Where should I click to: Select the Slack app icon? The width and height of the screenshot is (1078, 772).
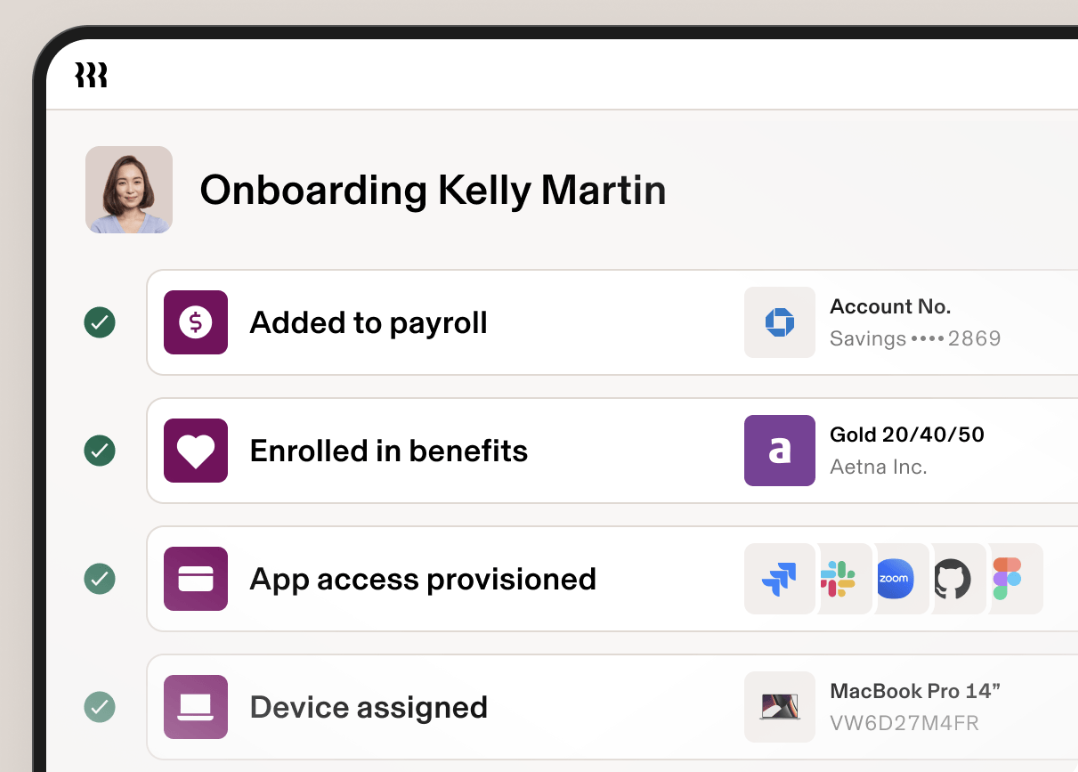pyautogui.click(x=839, y=578)
